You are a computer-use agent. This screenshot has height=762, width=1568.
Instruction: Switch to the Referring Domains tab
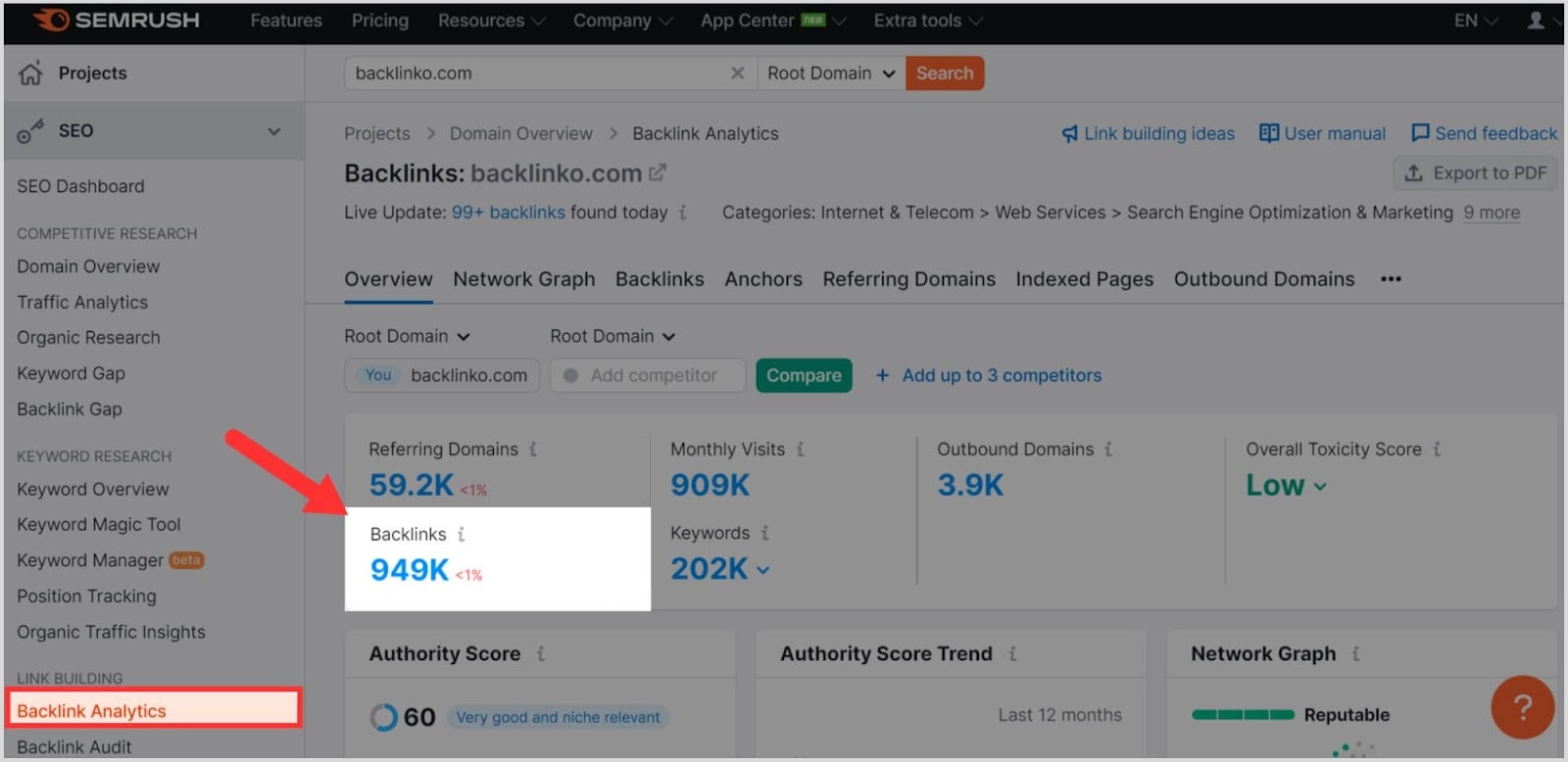(908, 279)
